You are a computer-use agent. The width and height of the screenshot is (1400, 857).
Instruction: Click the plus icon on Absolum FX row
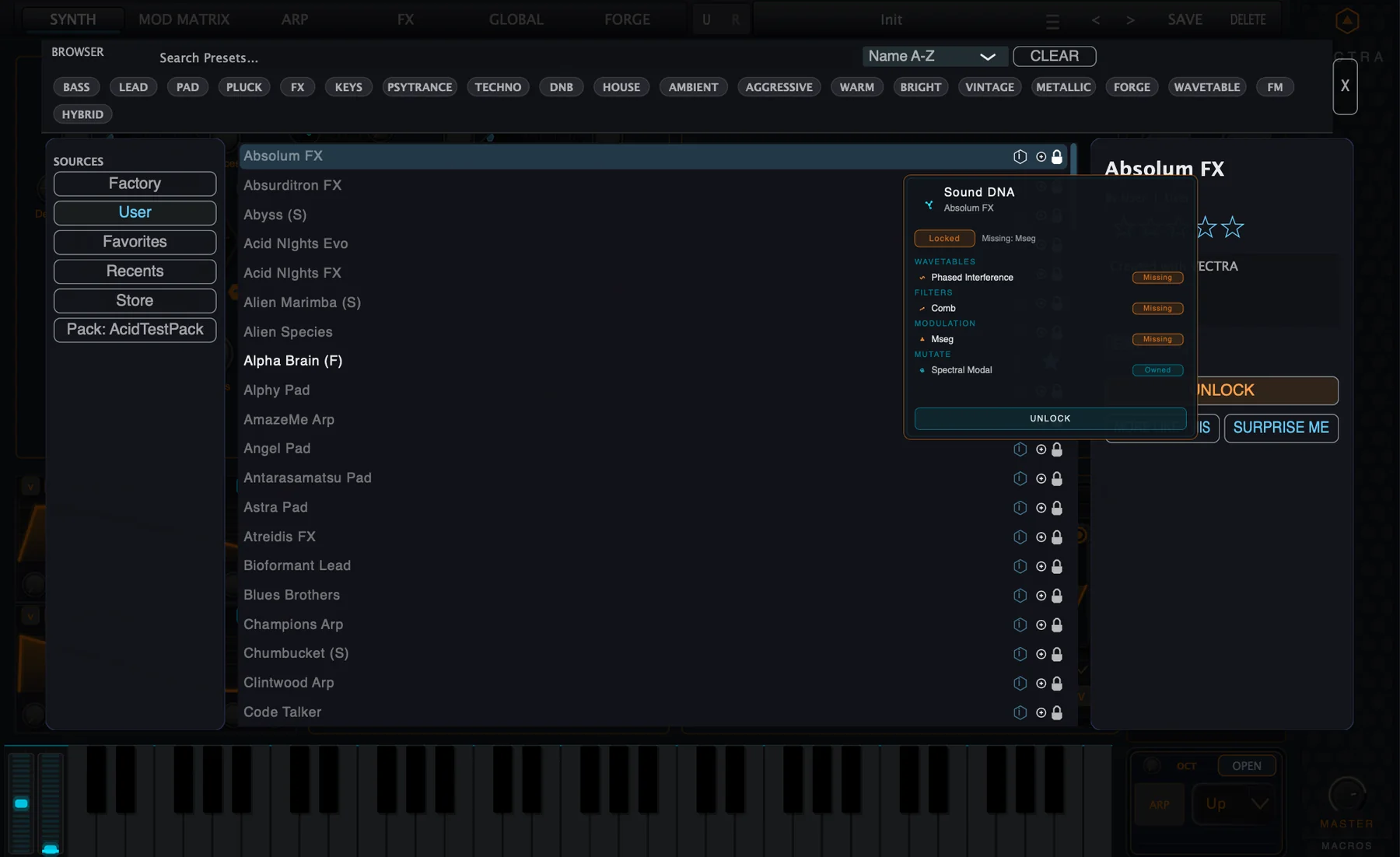(1041, 156)
